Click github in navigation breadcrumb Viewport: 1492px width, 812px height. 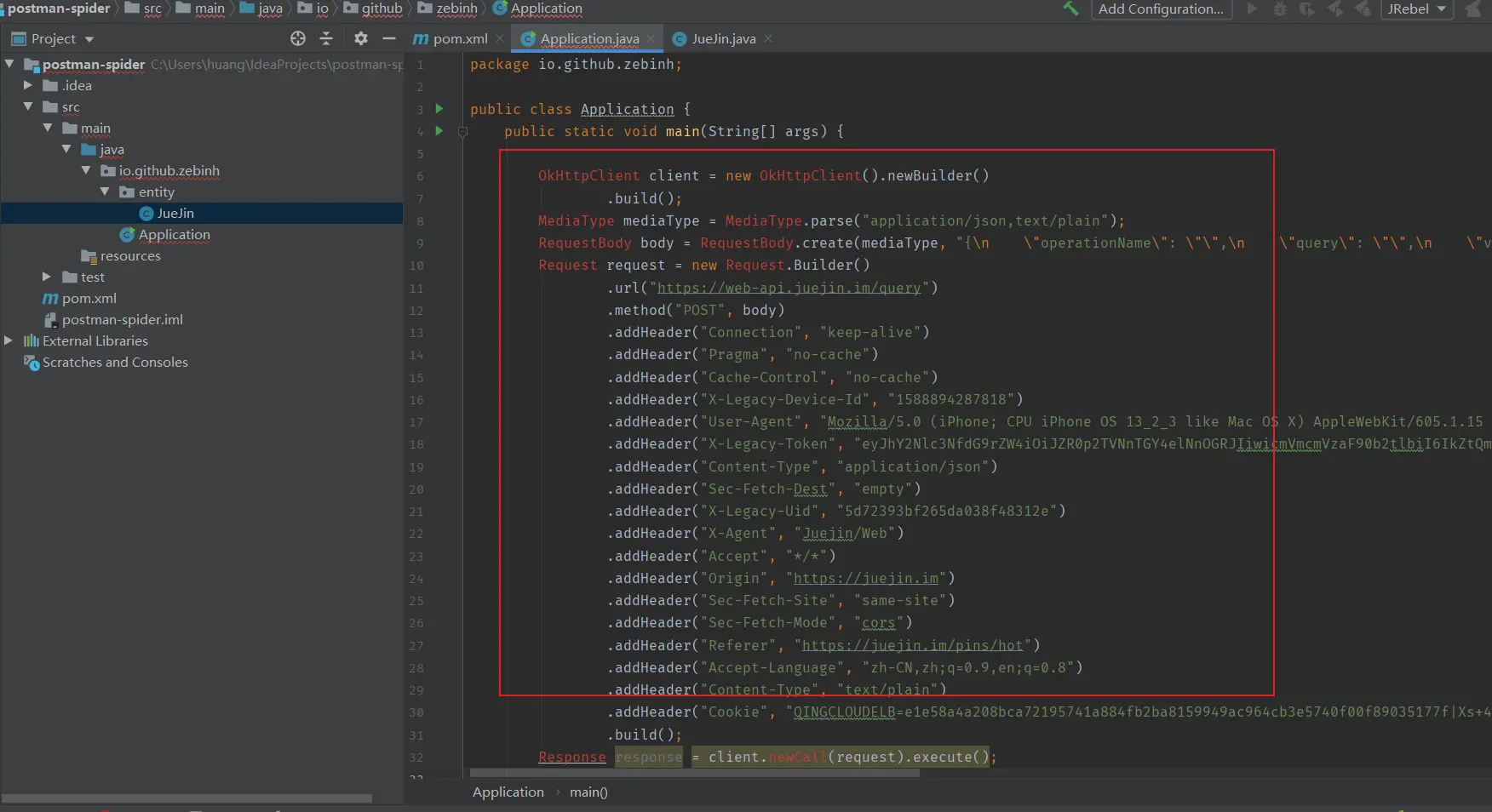click(x=382, y=9)
